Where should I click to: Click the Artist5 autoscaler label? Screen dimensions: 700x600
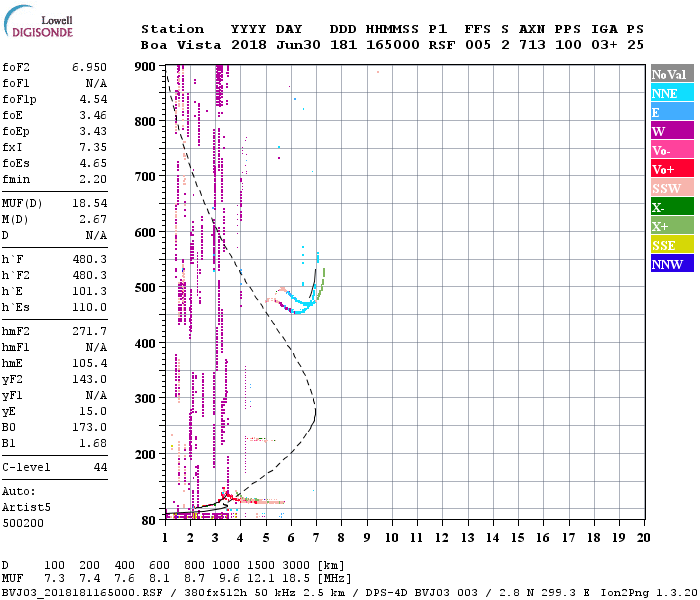[26, 508]
